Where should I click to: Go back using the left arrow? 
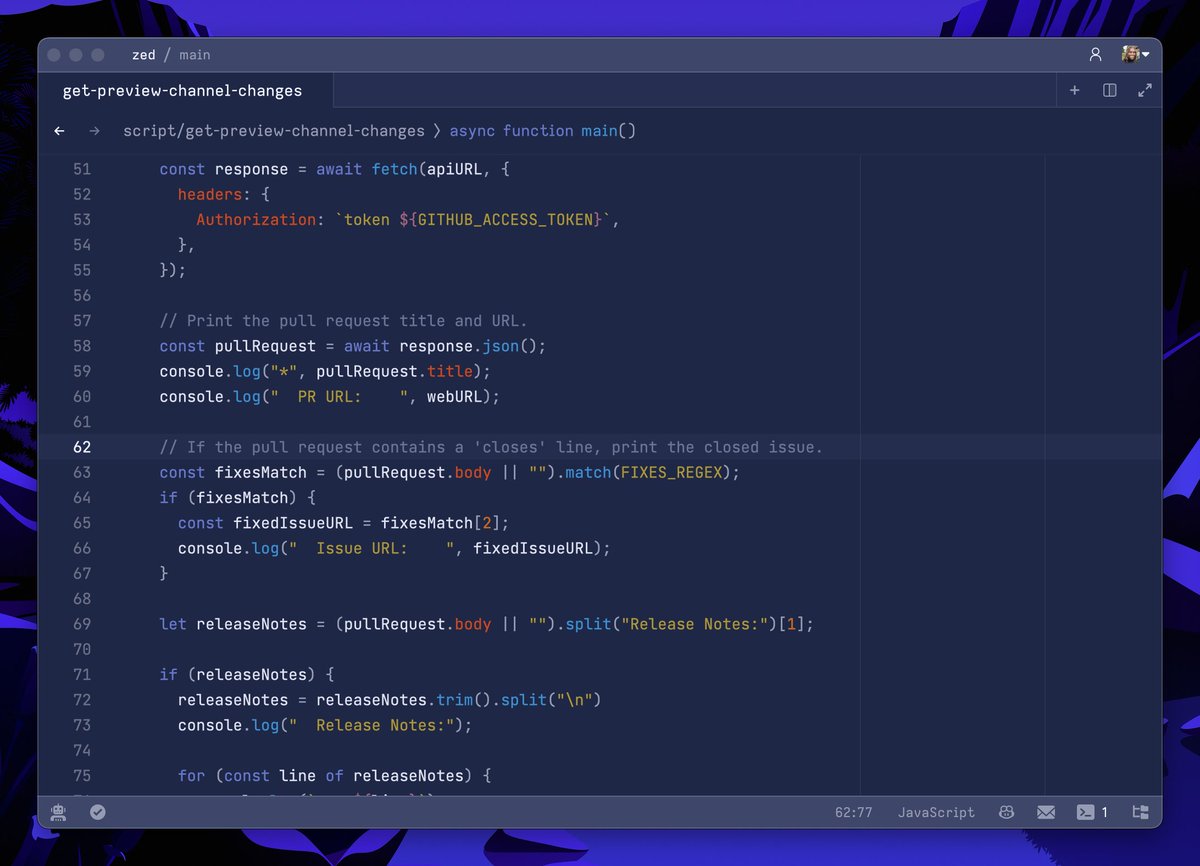(60, 131)
